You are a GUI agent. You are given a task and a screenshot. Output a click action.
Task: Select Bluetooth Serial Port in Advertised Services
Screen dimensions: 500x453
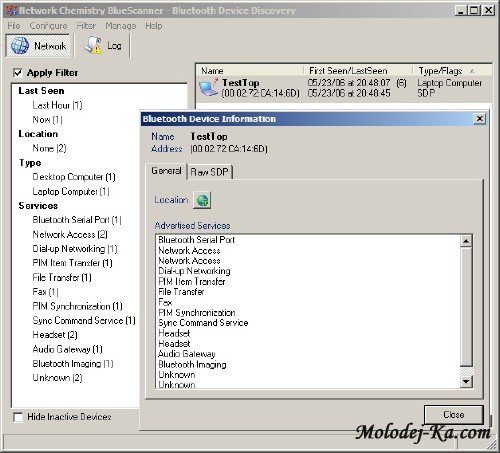[x=197, y=240]
